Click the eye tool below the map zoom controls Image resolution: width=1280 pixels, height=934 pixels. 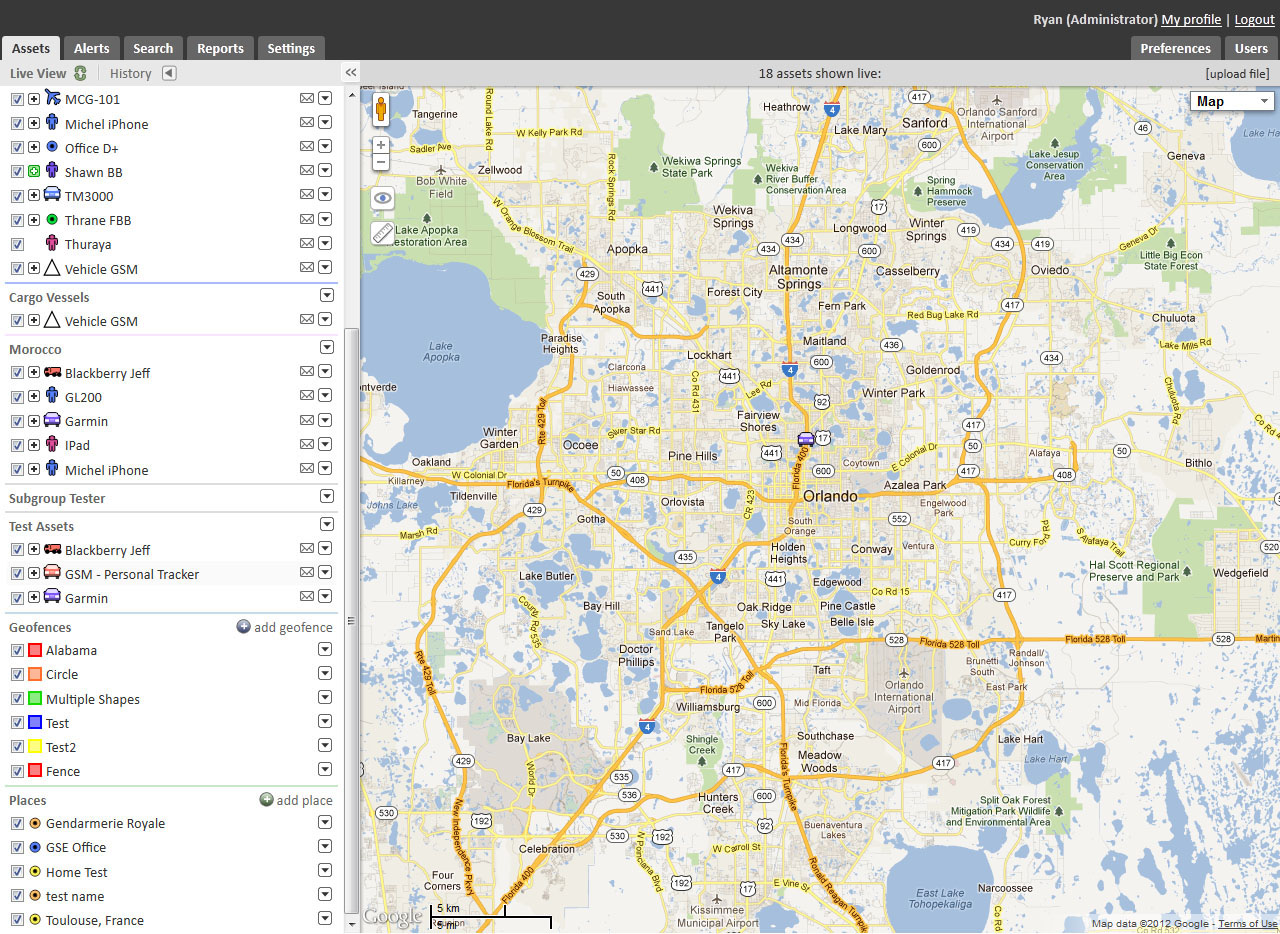coord(381,198)
